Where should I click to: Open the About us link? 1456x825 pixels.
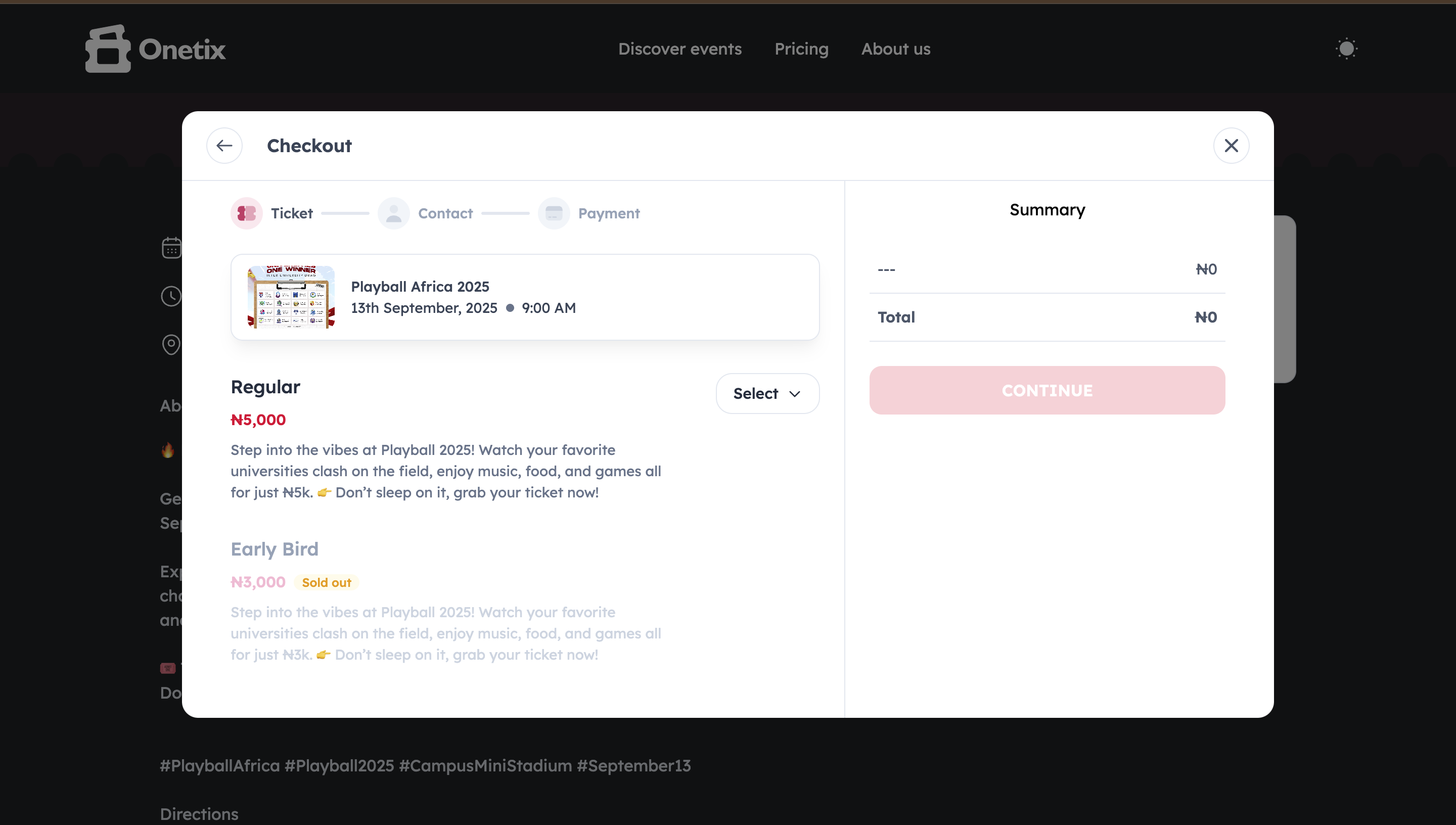pos(895,49)
